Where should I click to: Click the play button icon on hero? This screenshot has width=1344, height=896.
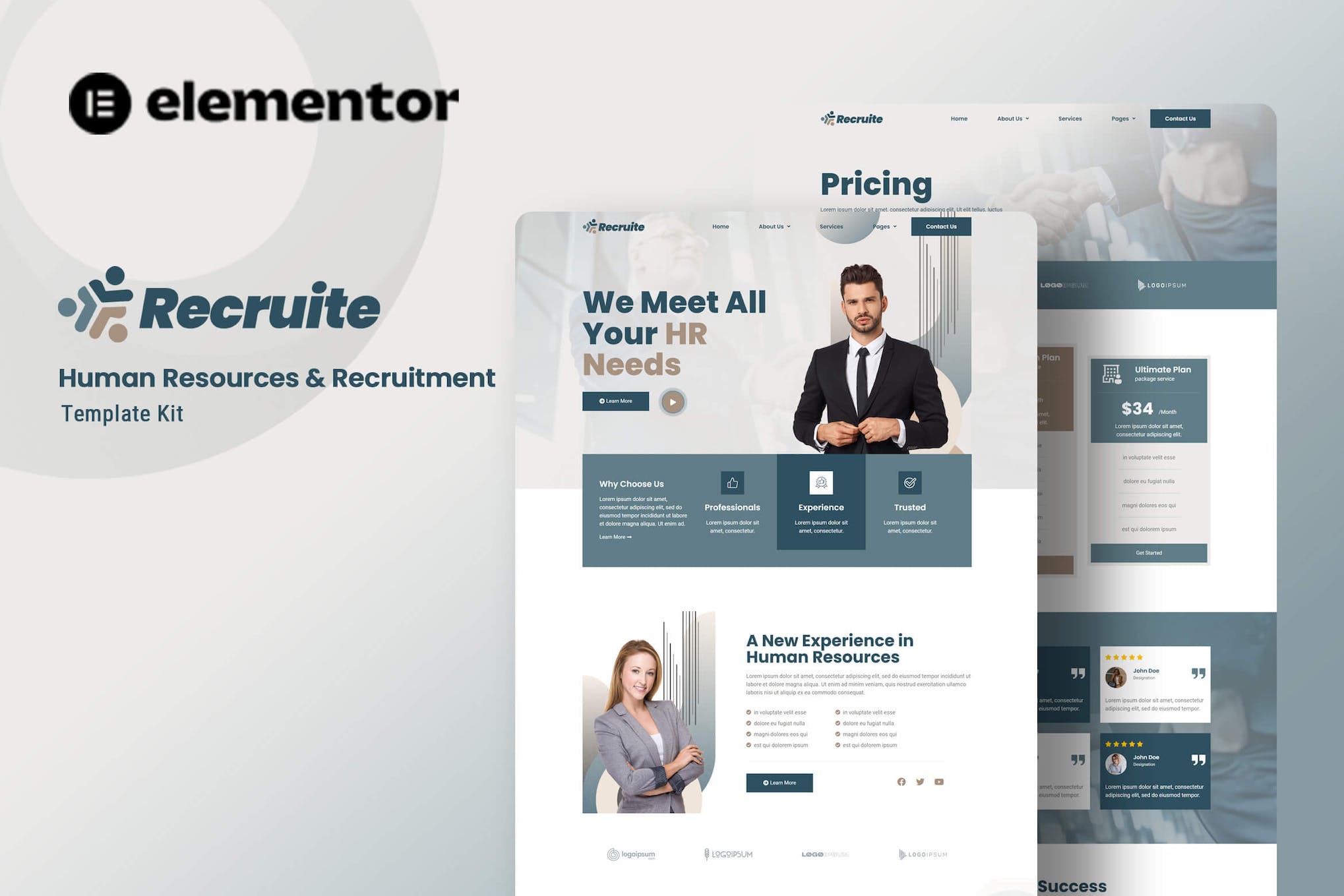tap(672, 401)
